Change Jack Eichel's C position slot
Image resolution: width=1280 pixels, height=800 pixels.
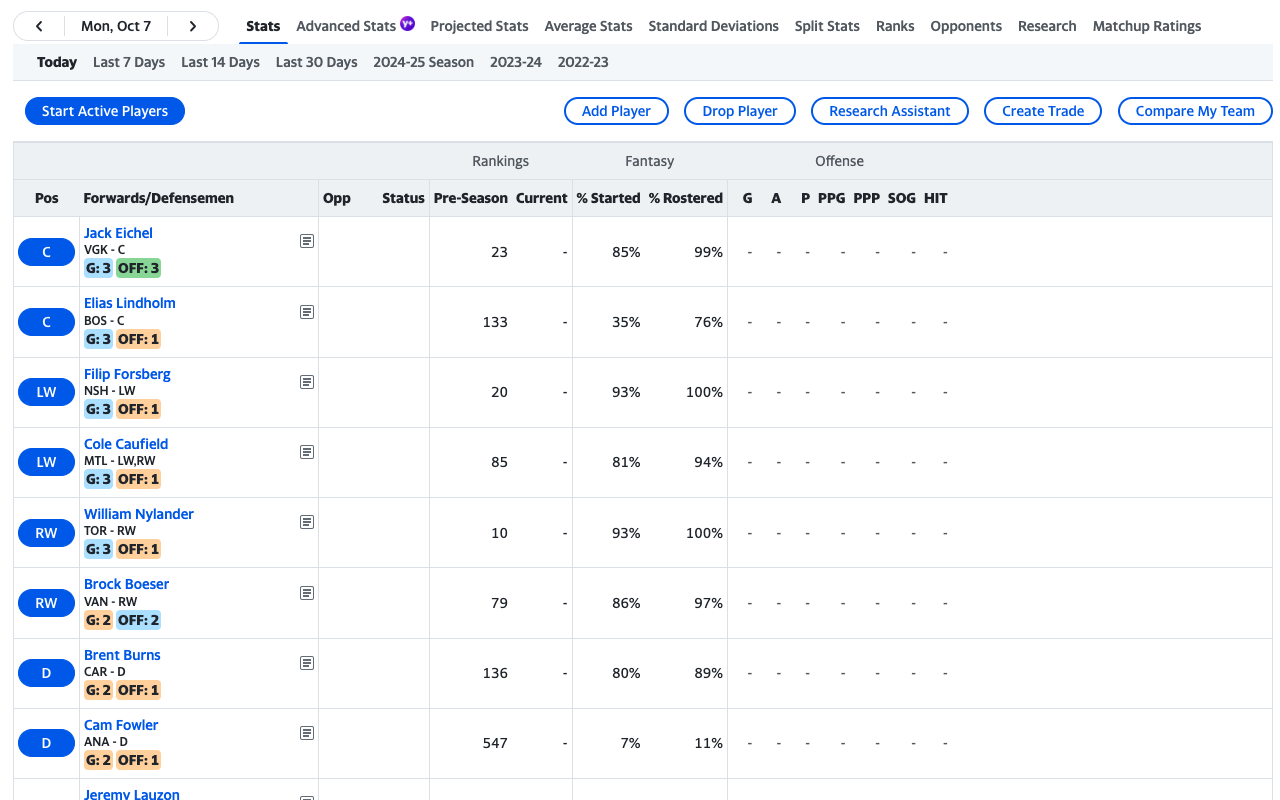tap(46, 252)
